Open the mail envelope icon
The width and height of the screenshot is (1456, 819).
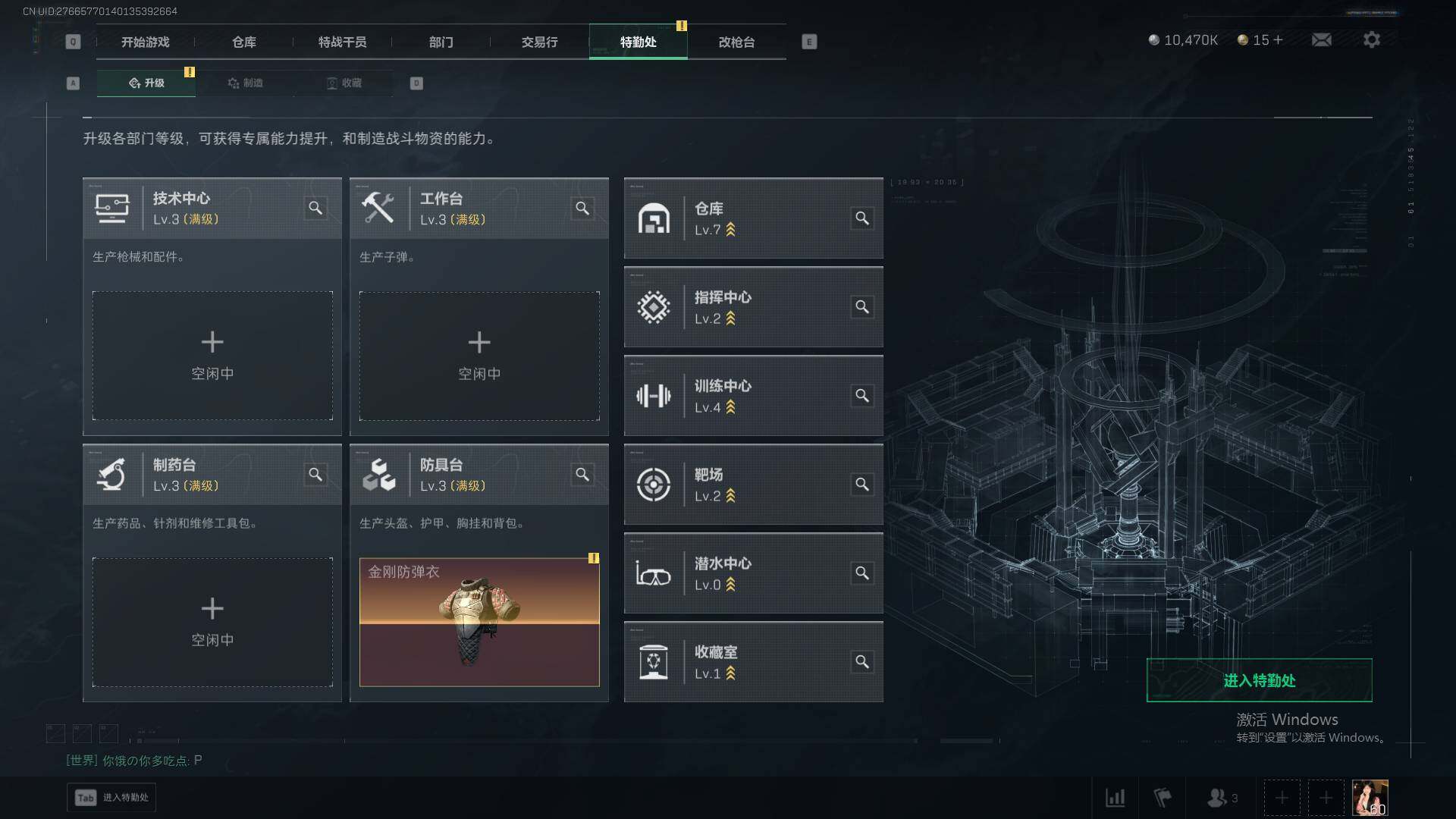coord(1322,39)
